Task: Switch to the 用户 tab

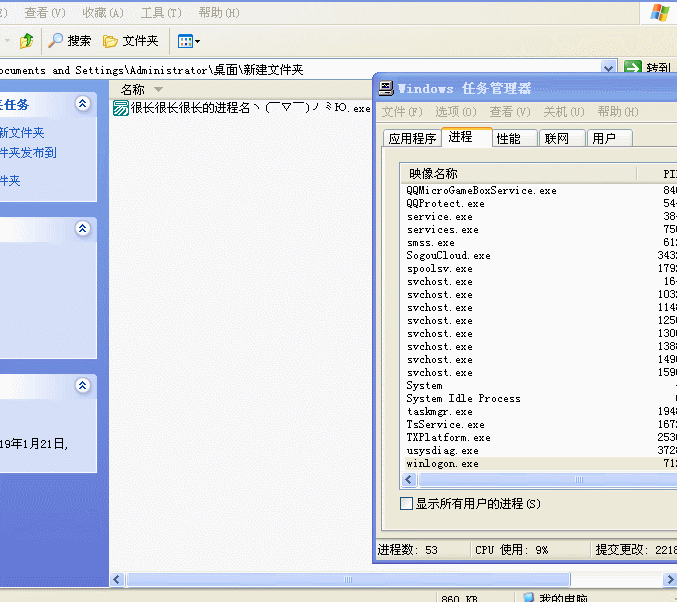Action: [610, 139]
